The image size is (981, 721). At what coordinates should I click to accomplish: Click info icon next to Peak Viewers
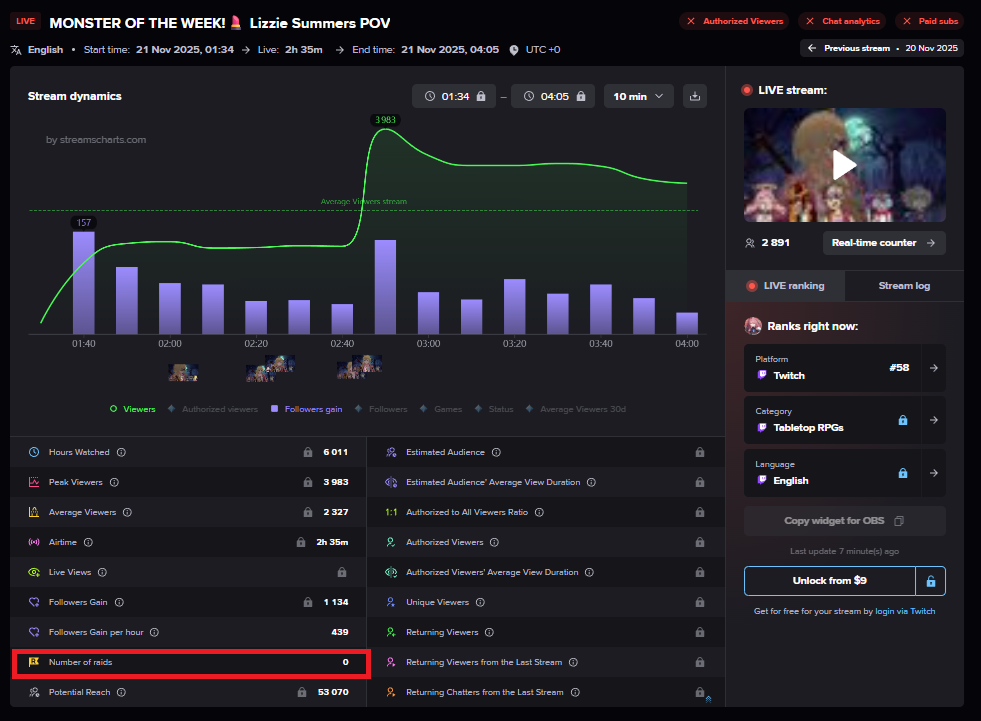[114, 482]
